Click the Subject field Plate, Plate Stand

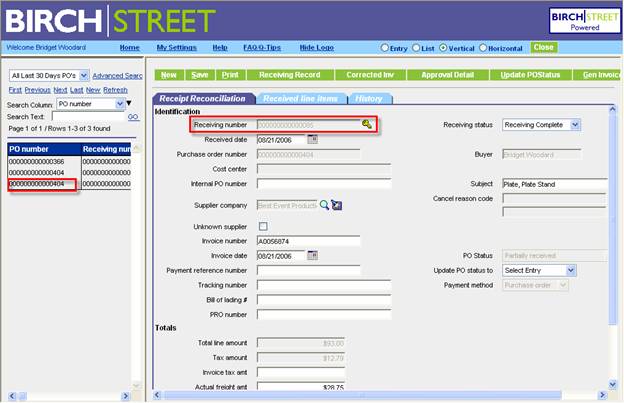pos(555,184)
